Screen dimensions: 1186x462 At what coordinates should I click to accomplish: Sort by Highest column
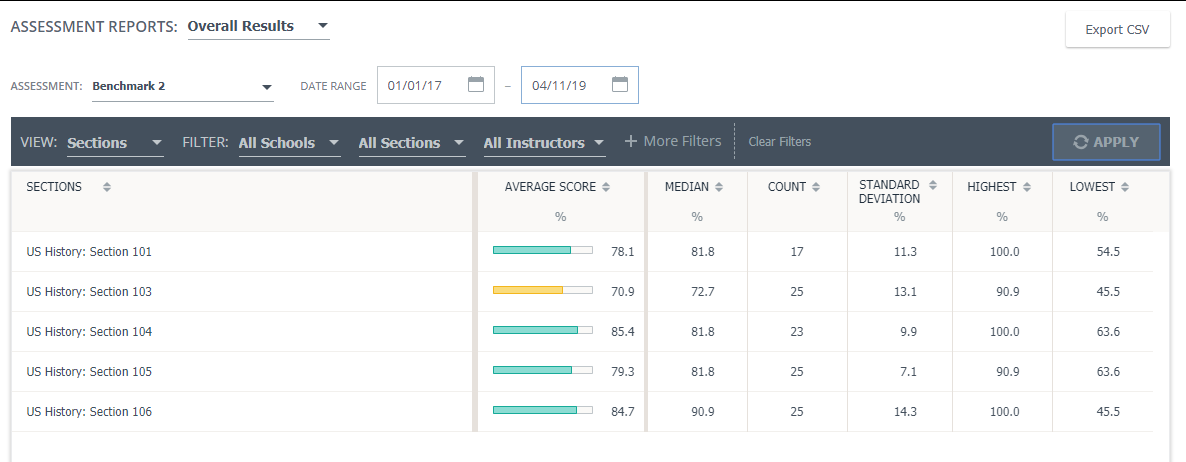(x=1025, y=187)
